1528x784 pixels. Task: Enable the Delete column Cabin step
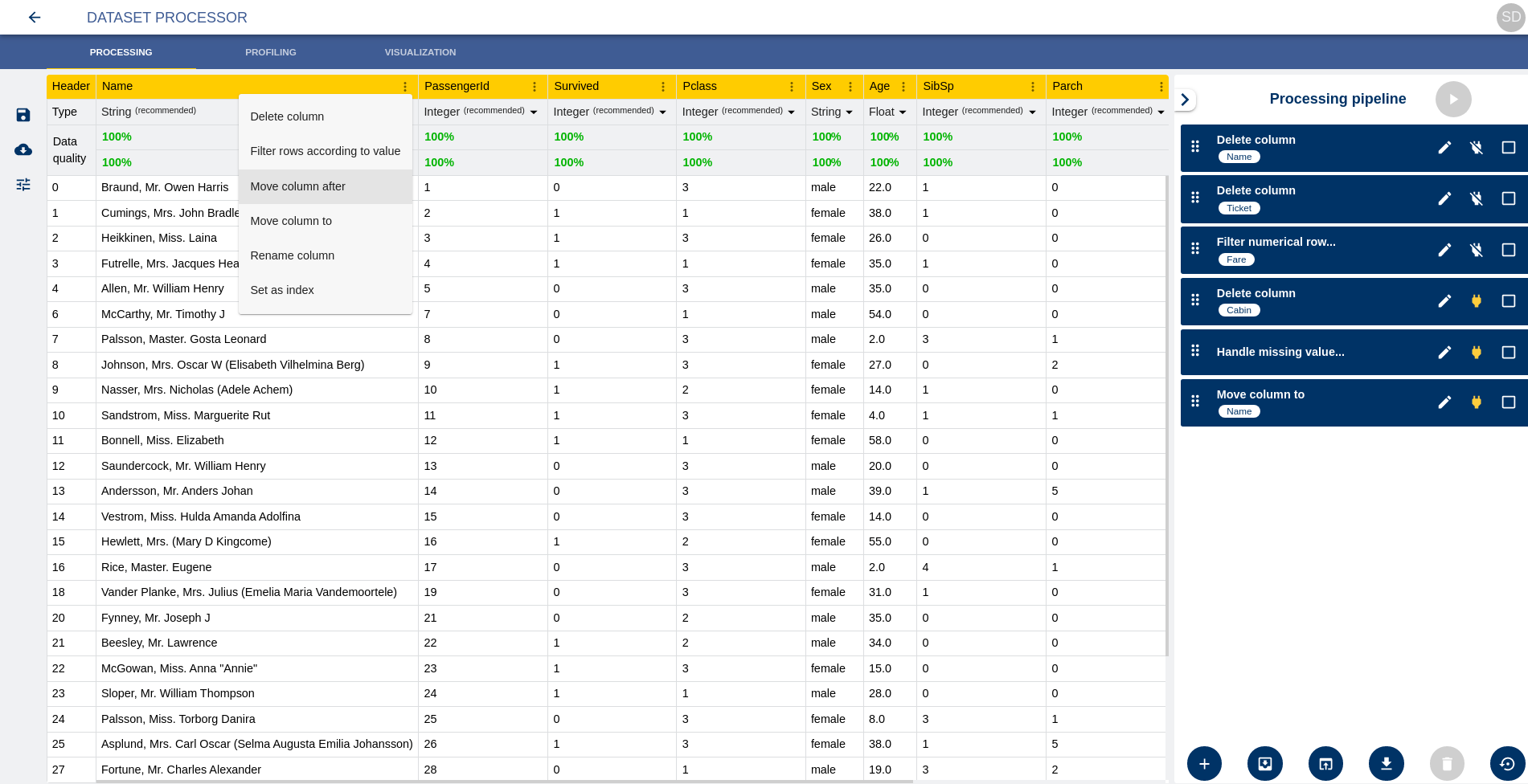coord(1477,300)
